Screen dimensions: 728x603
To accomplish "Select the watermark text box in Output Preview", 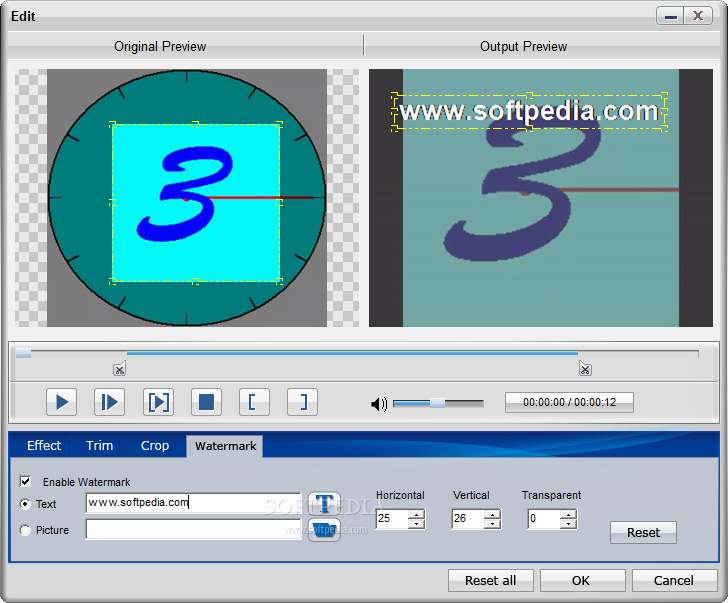I will pyautogui.click(x=529, y=112).
